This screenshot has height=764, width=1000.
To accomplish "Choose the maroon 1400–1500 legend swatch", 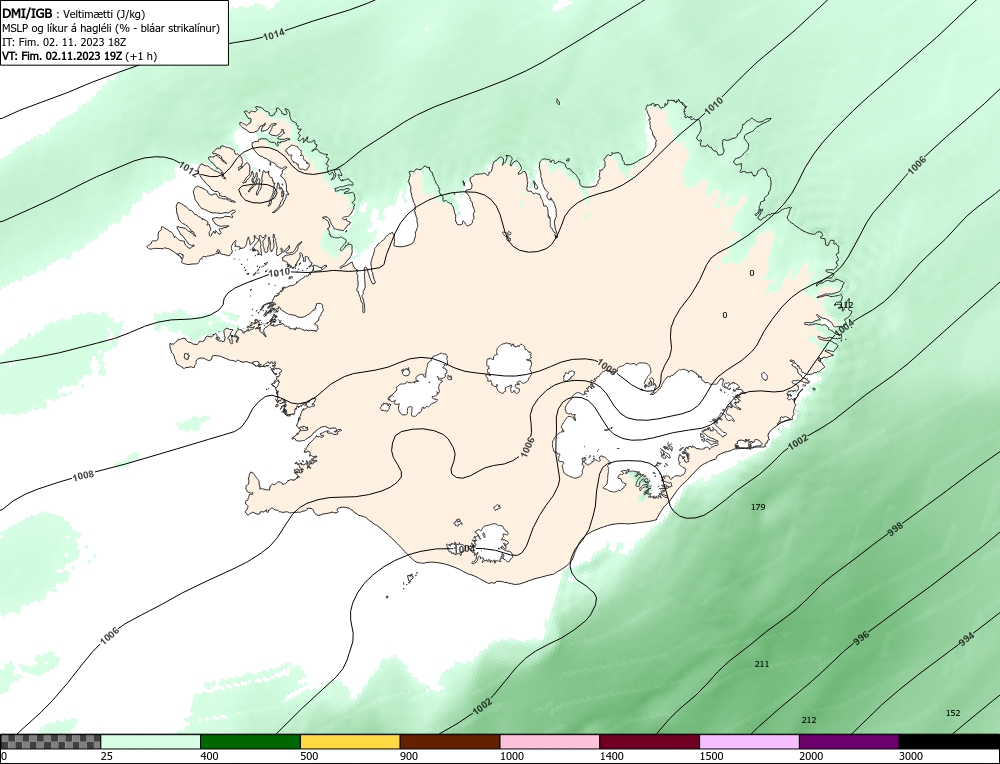I will [649, 742].
